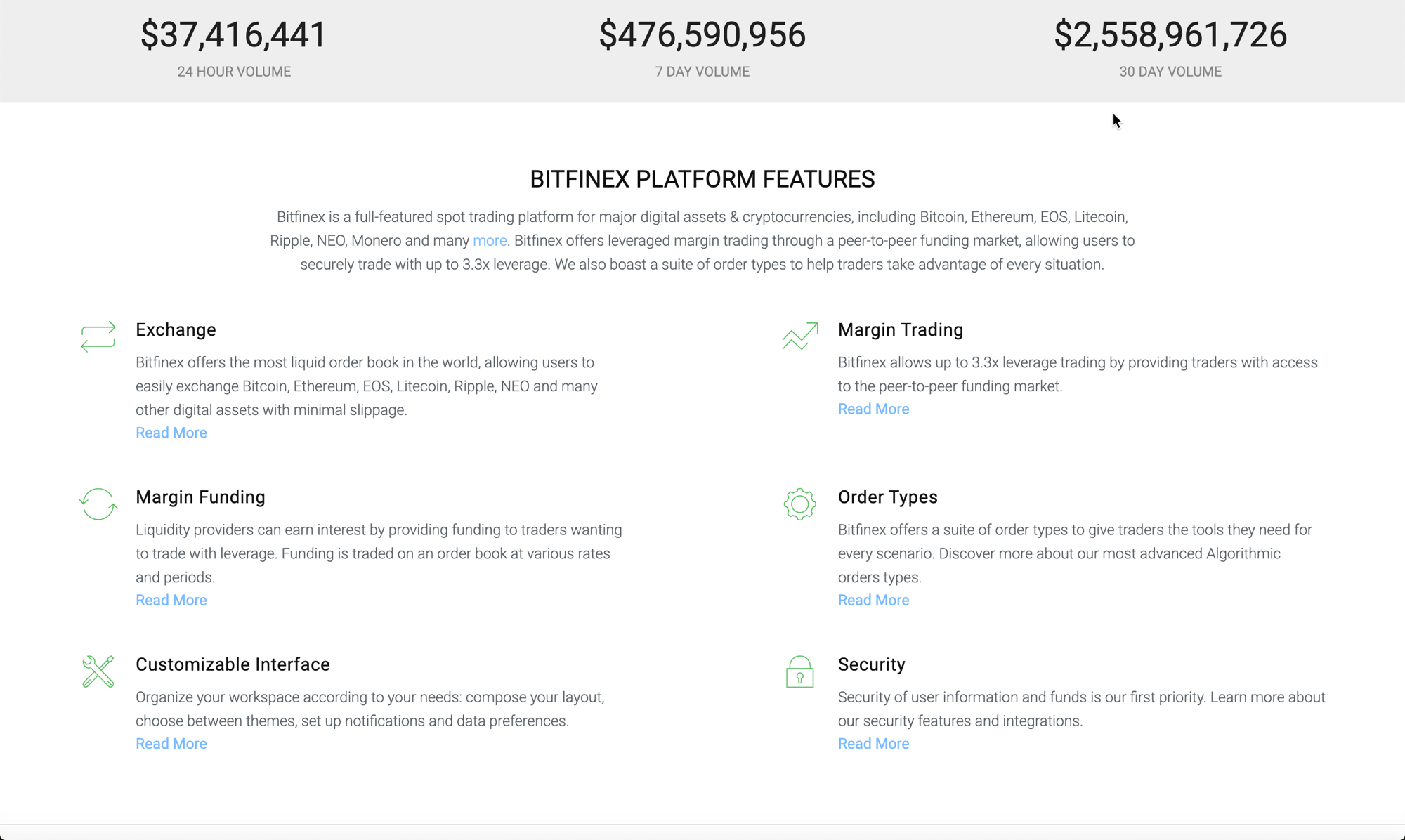Select the Margin Trading heading
The image size is (1405, 840).
click(901, 329)
